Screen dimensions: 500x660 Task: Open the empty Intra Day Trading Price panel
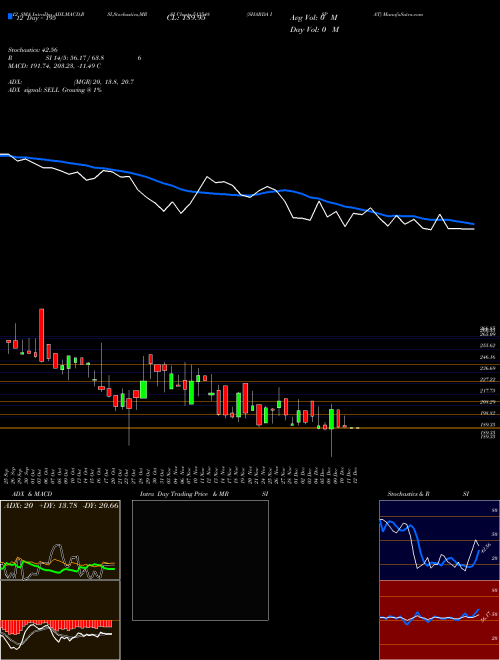pyautogui.click(x=200, y=560)
